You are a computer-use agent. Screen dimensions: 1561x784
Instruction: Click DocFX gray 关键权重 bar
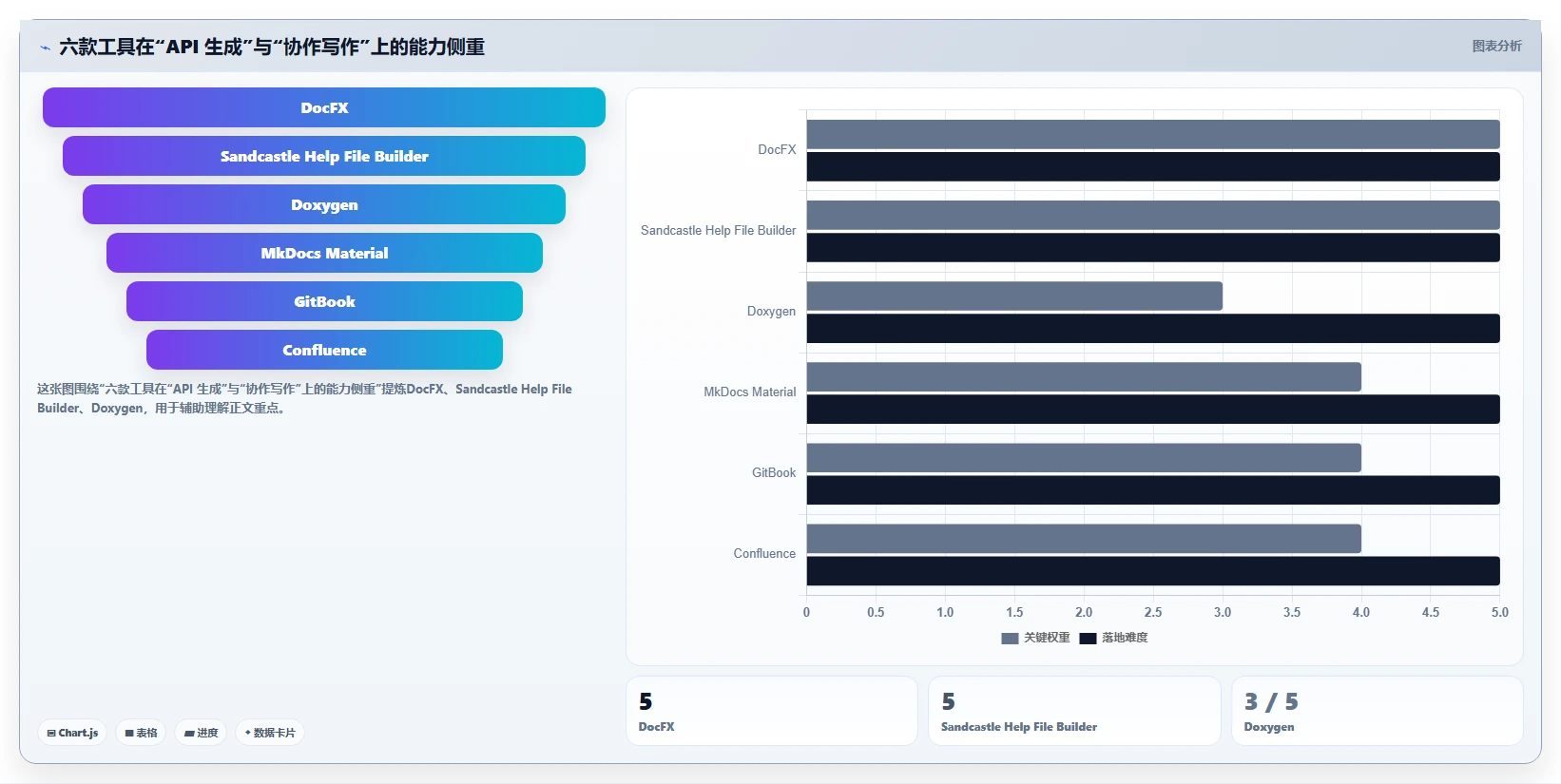(1153, 134)
